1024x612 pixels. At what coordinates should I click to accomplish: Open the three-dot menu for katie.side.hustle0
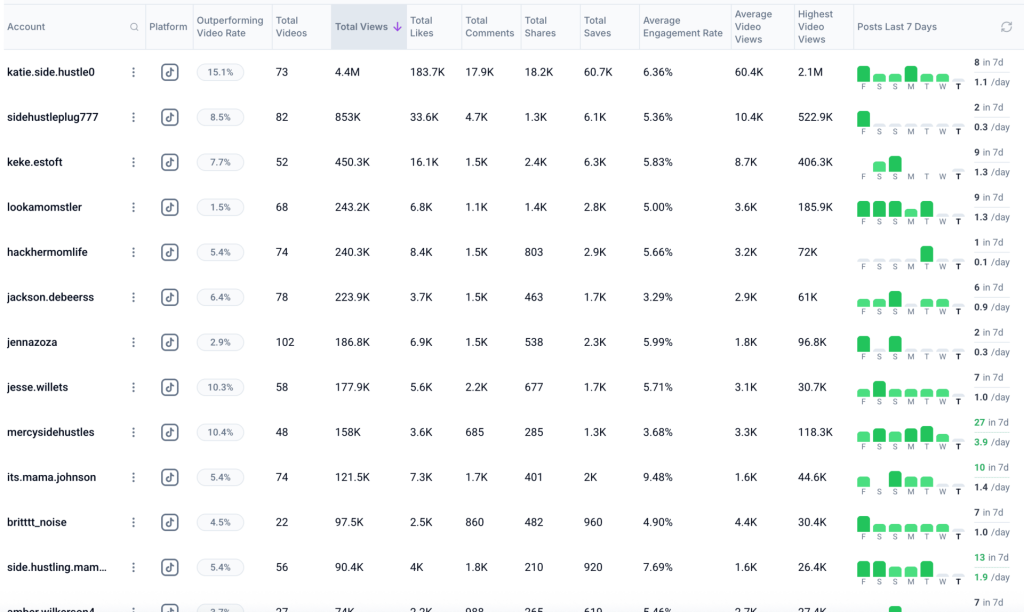(133, 72)
